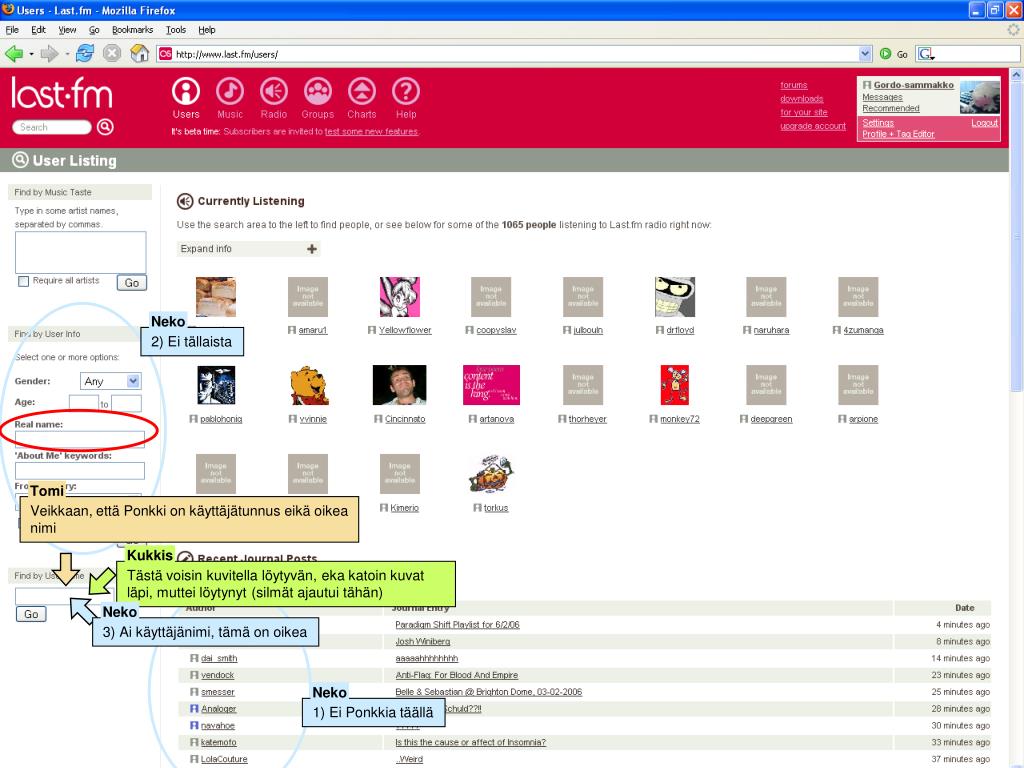This screenshot has width=1024, height=768.
Task: Open the upgrade account link
Action: 812,126
